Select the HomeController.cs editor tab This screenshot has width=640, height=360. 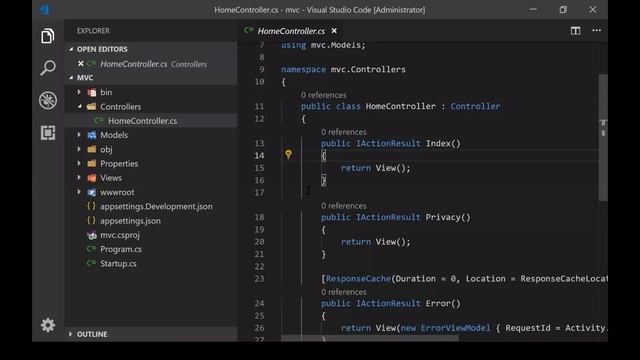point(291,31)
